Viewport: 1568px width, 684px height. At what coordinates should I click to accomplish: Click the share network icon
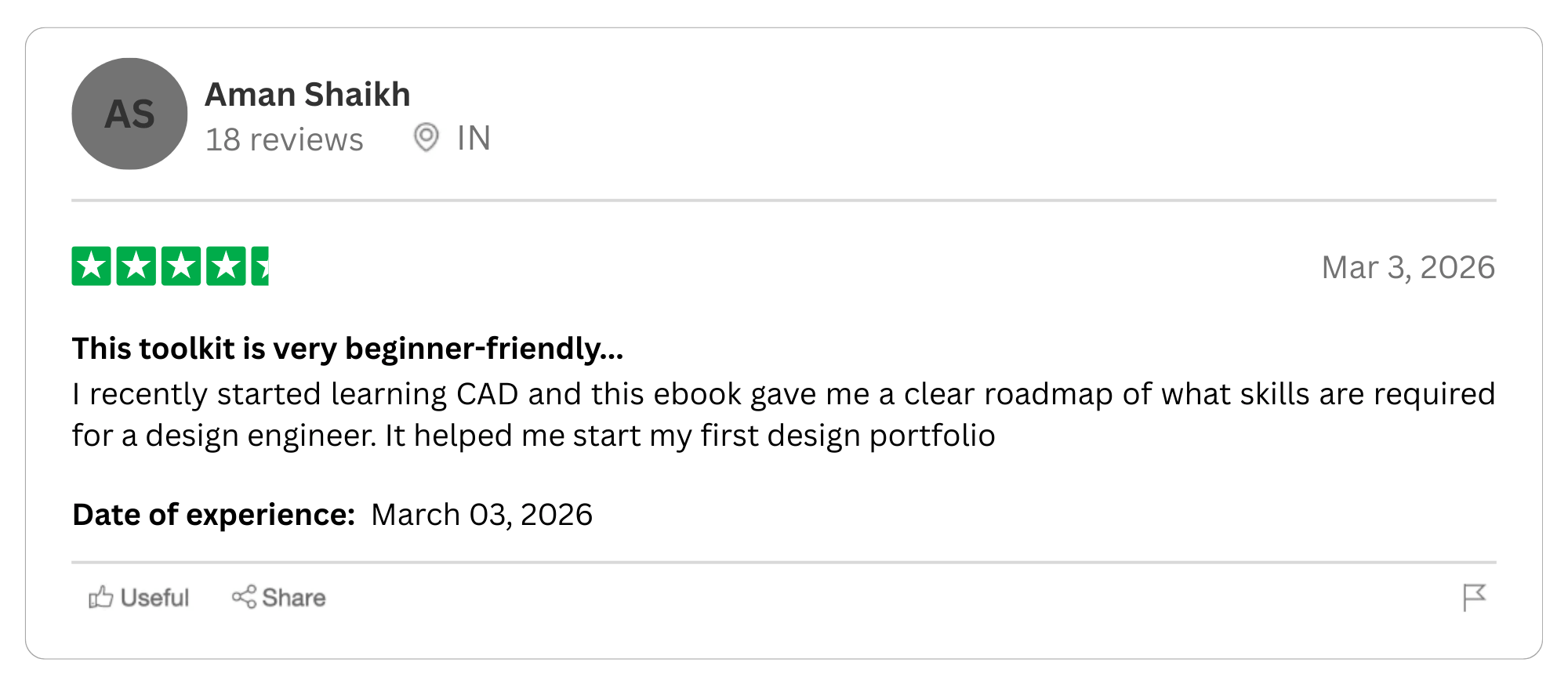pyautogui.click(x=244, y=597)
